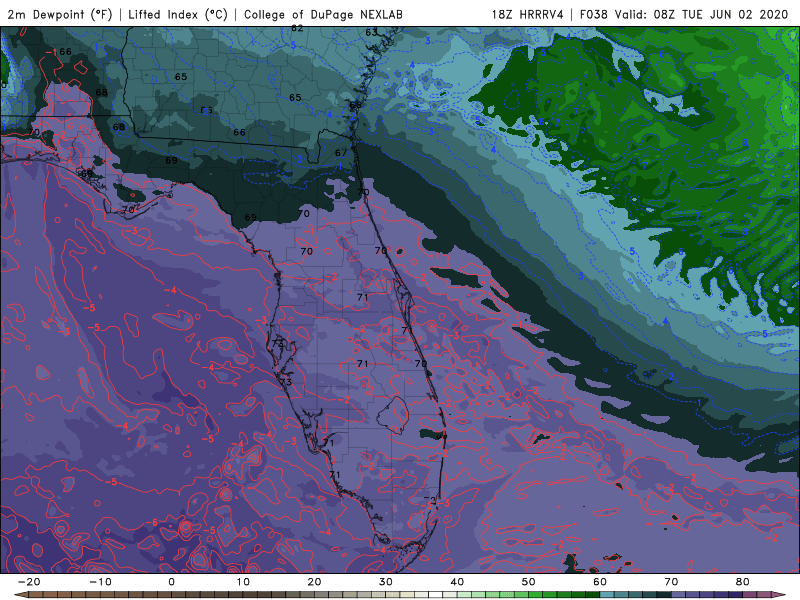Click the '-20' color scale label

coord(29,582)
